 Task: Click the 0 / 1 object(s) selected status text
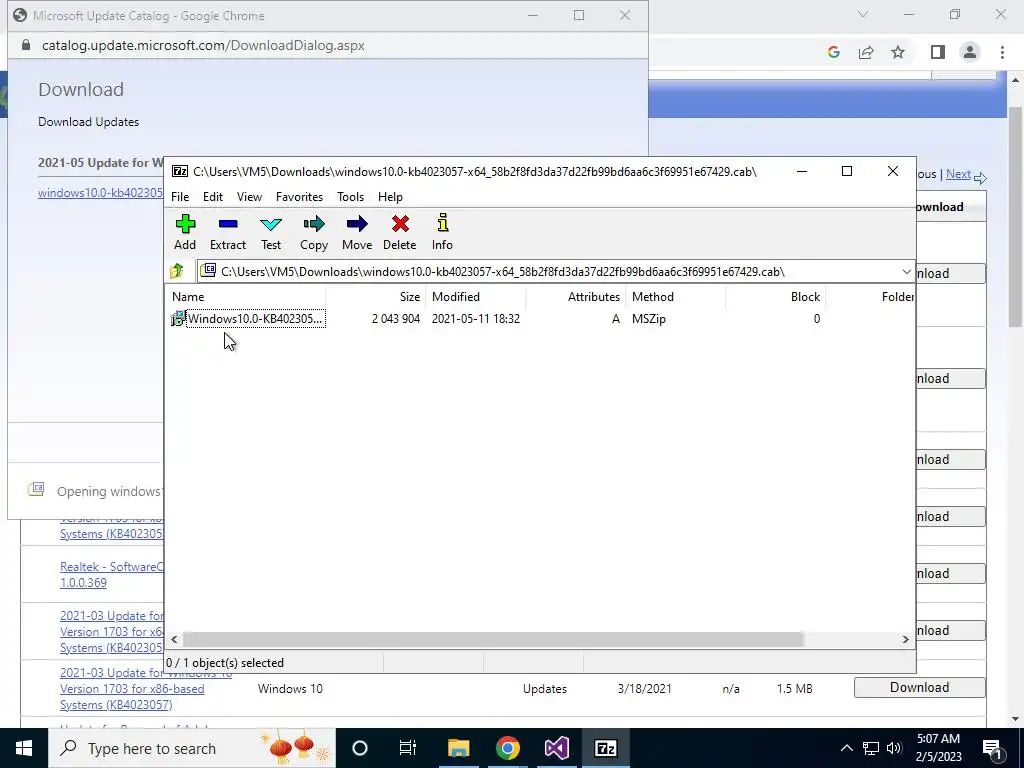pyautogui.click(x=225, y=663)
